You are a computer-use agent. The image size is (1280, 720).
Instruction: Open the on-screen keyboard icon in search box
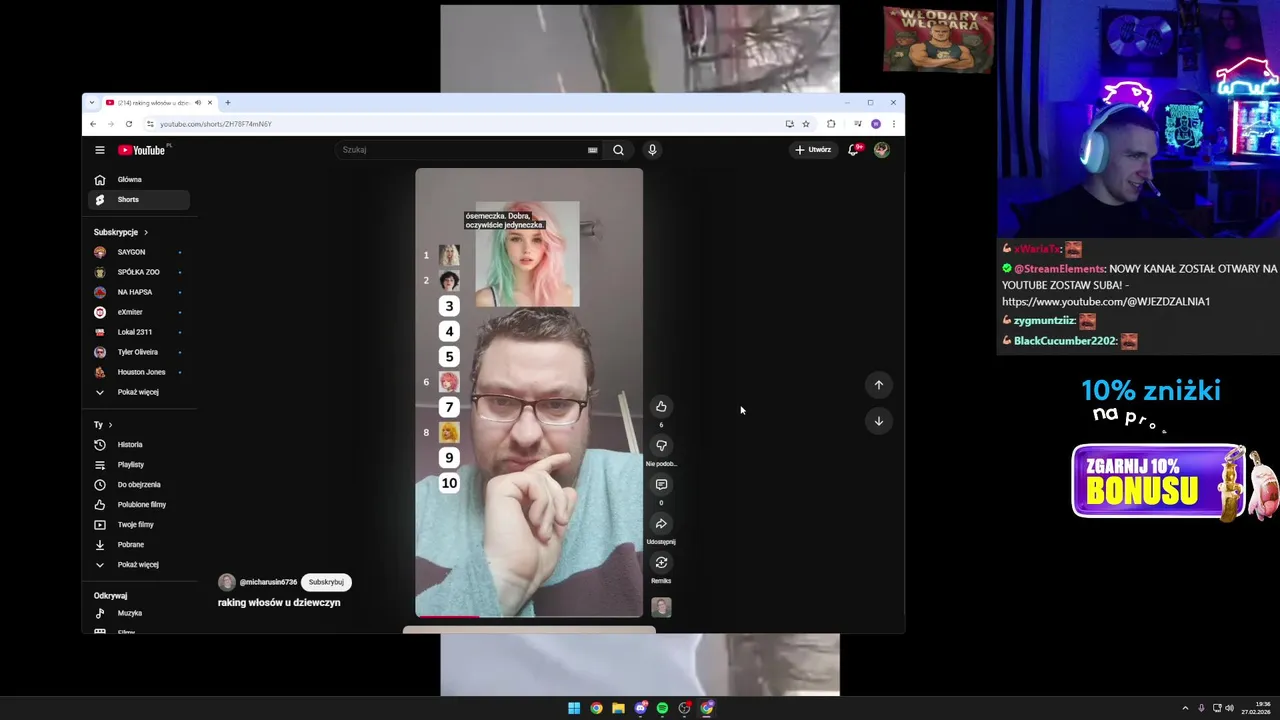(593, 150)
